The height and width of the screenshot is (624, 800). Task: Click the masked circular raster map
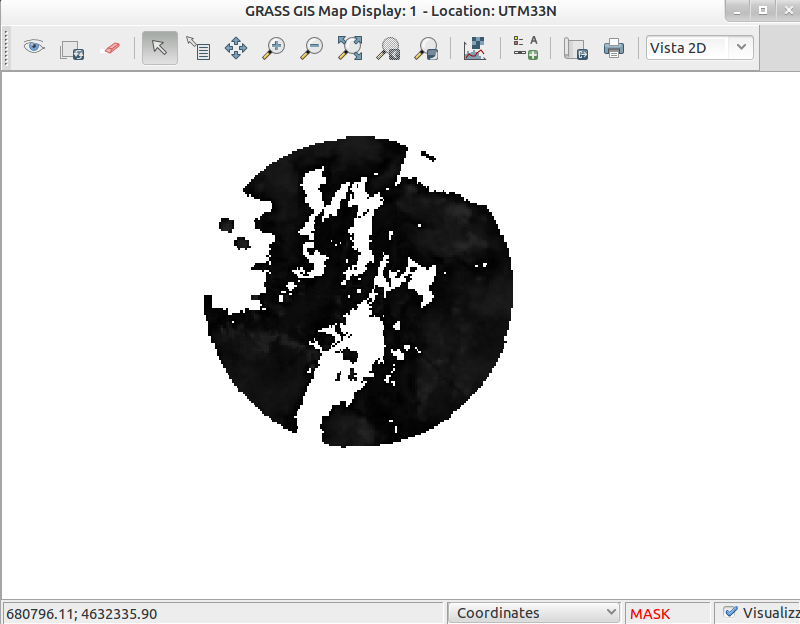[x=358, y=291]
